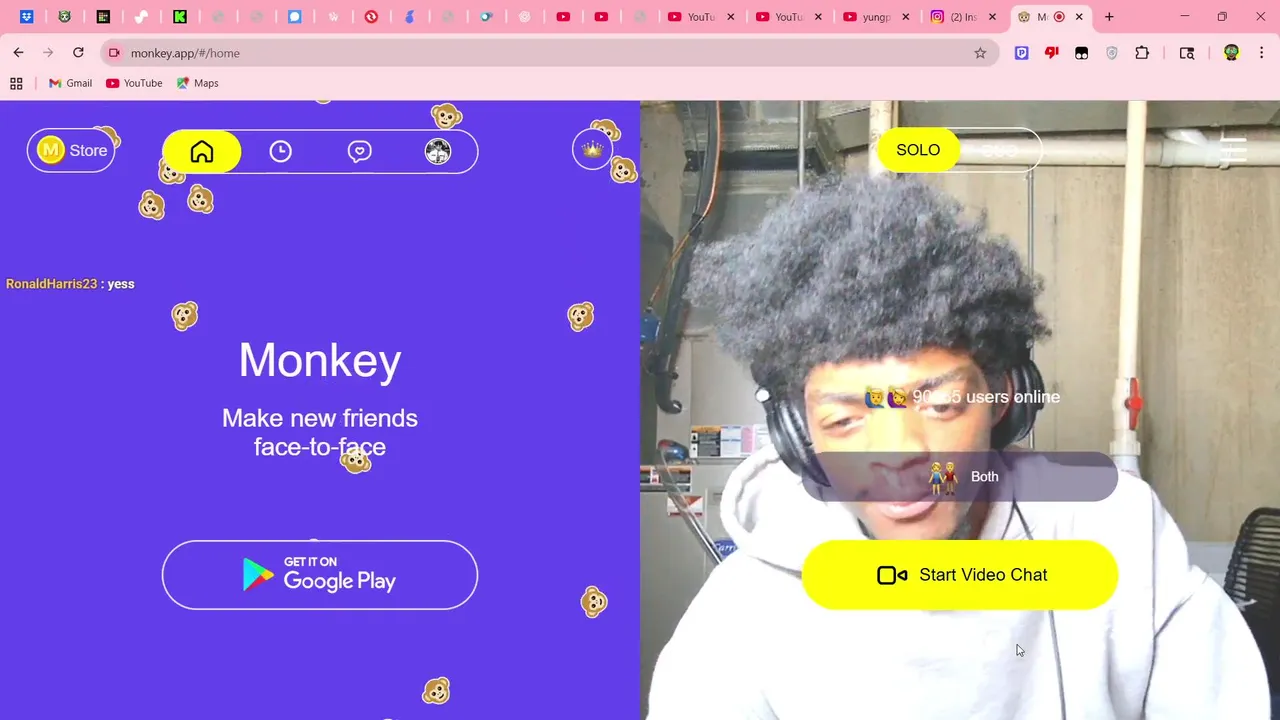
Task: Close the Instagram tab
Action: point(993,17)
